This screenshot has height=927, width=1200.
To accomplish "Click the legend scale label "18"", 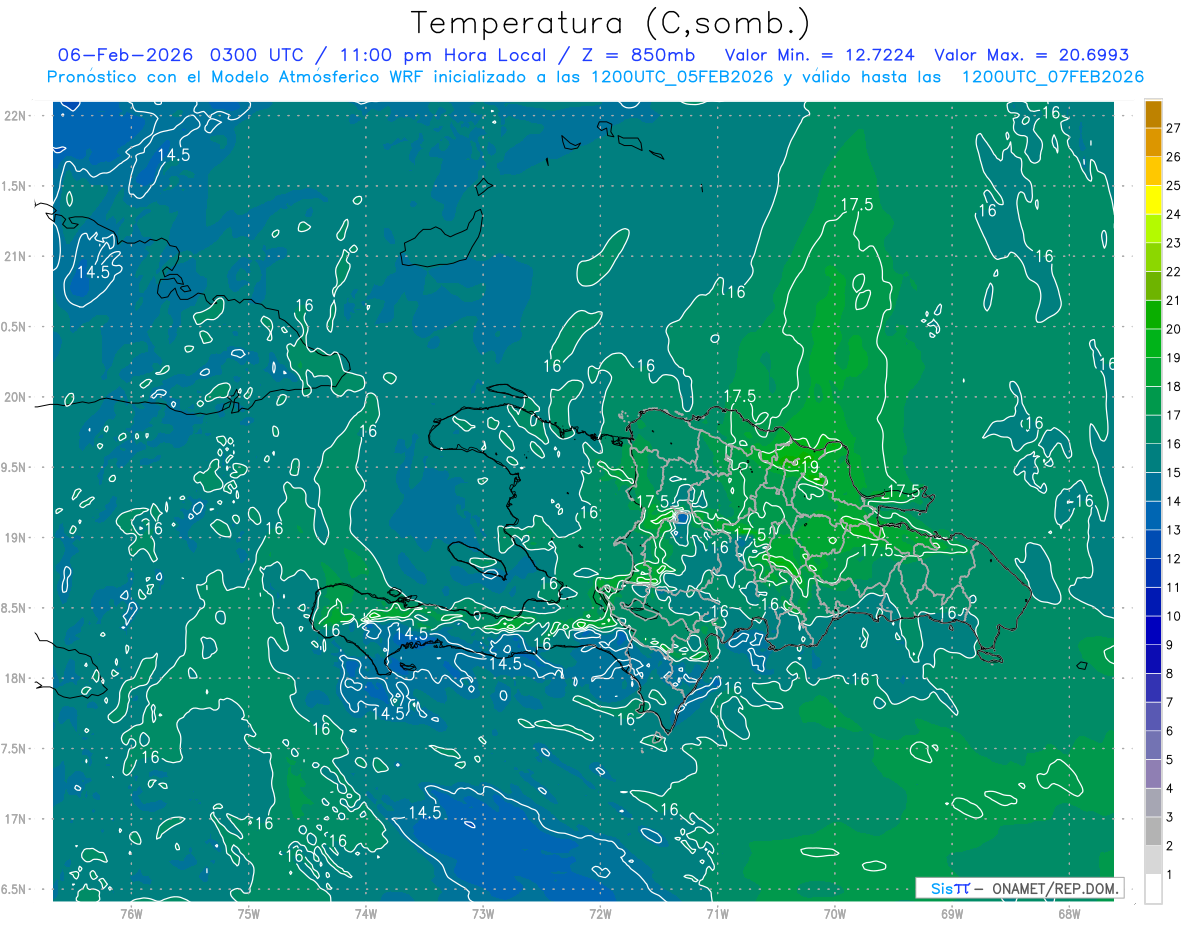I will click(x=1174, y=386).
